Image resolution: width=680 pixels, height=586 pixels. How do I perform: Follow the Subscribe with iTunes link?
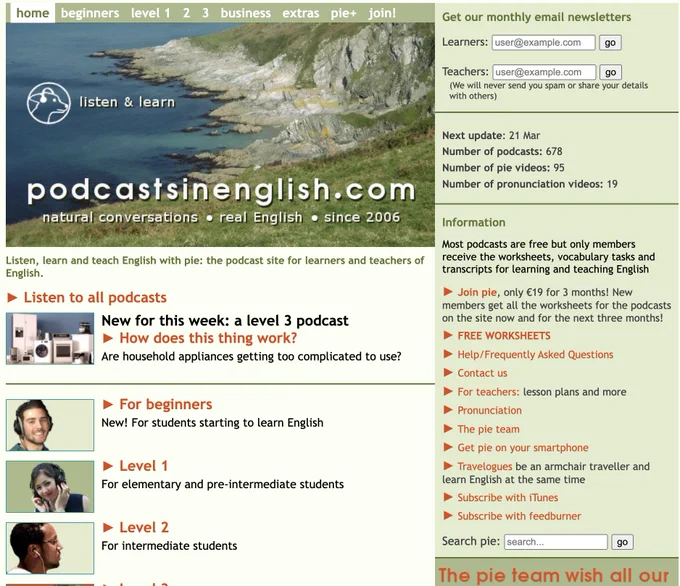[x=507, y=497]
